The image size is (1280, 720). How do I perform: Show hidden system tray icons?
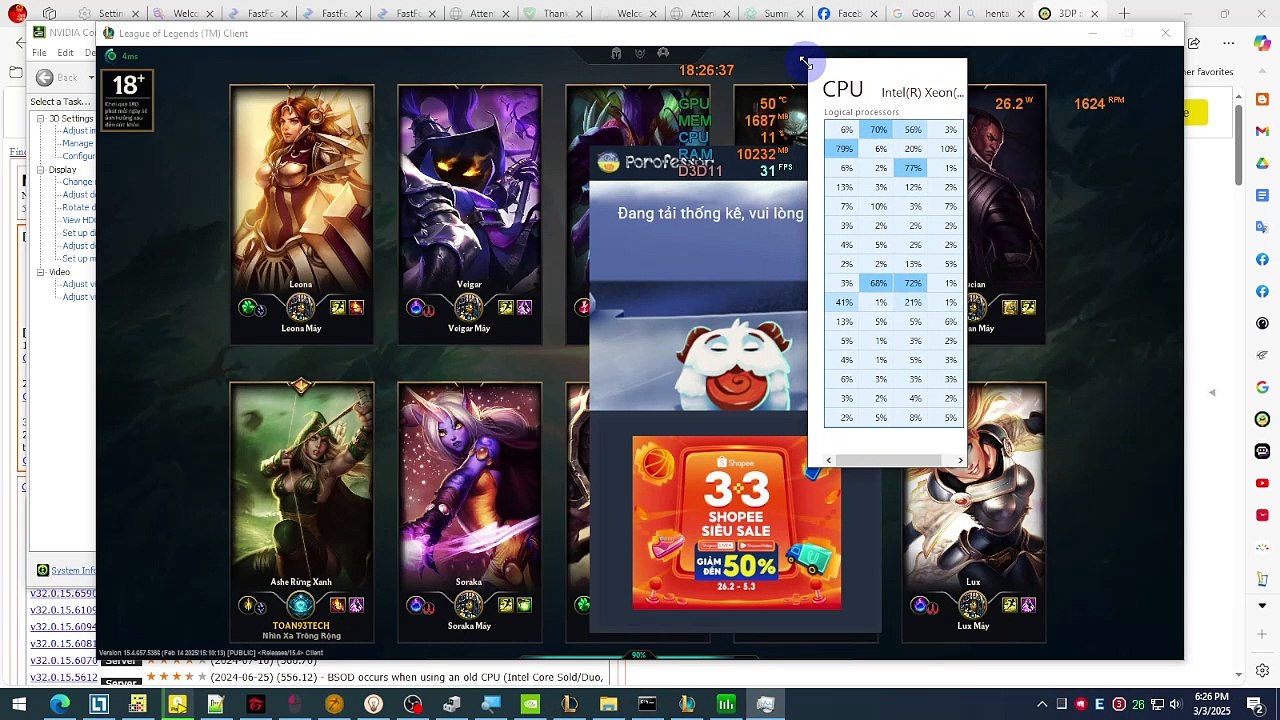(1042, 704)
